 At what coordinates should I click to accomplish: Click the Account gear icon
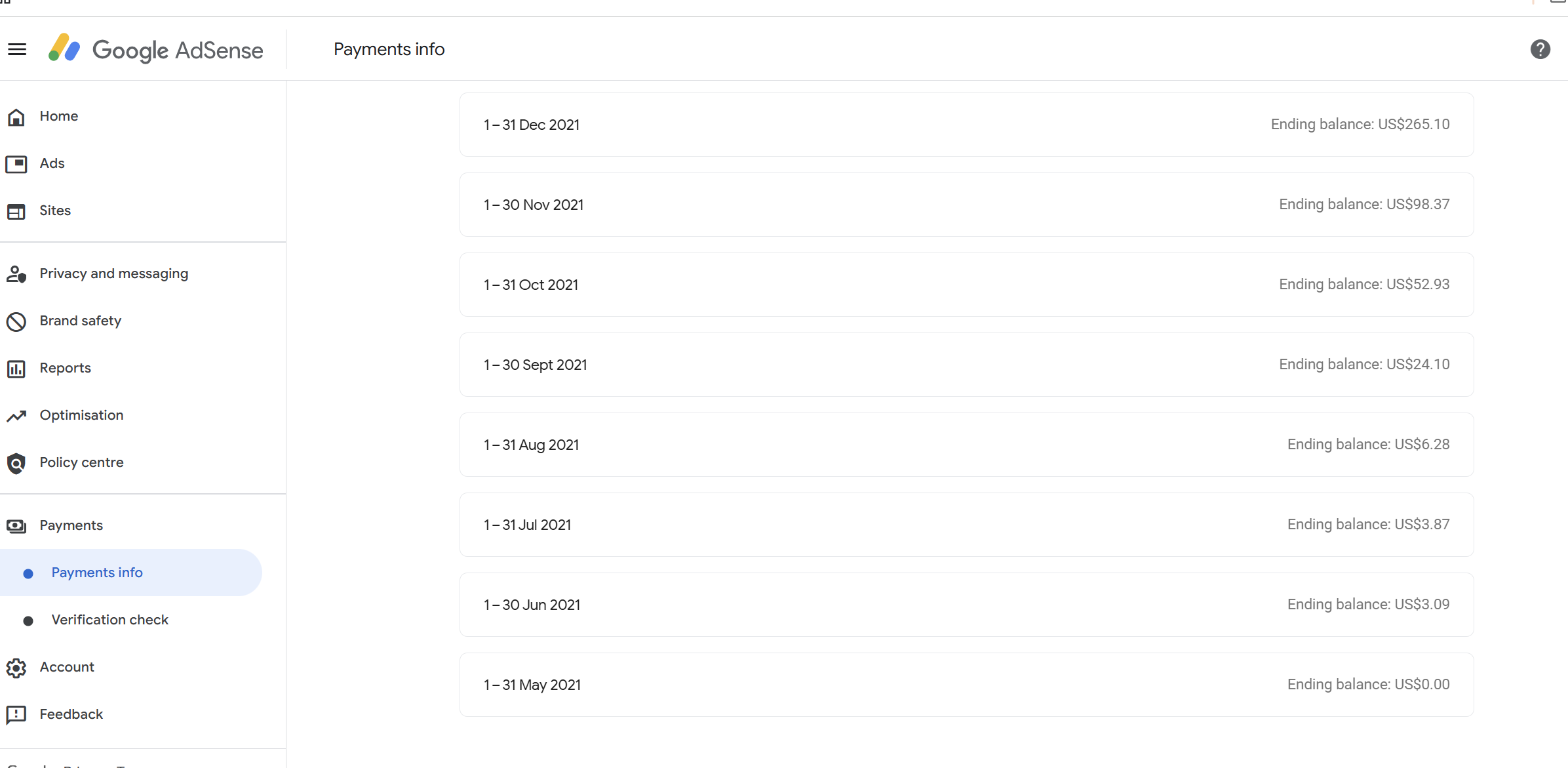pos(16,668)
